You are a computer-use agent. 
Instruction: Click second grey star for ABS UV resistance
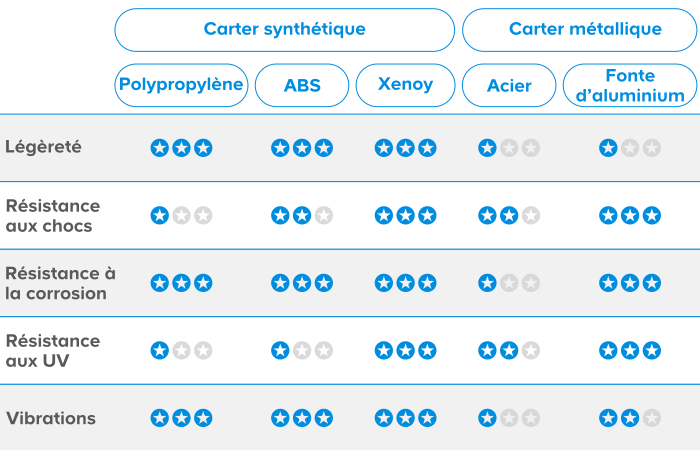302,350
